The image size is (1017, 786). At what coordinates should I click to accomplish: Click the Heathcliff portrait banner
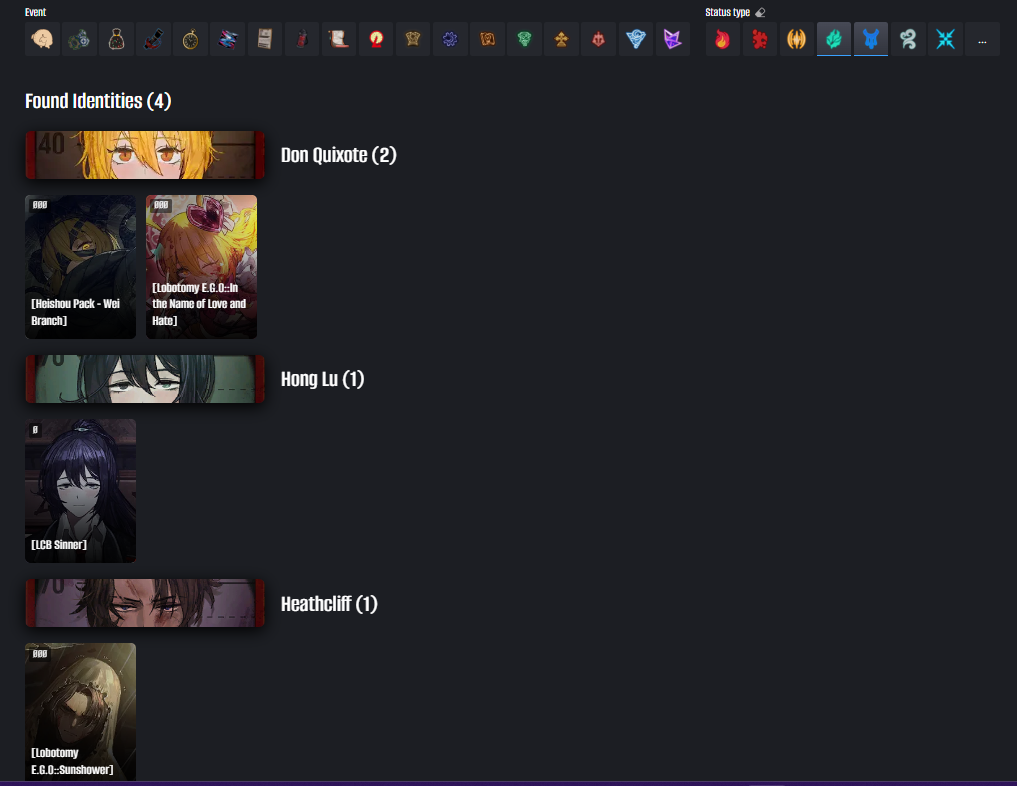coord(145,603)
